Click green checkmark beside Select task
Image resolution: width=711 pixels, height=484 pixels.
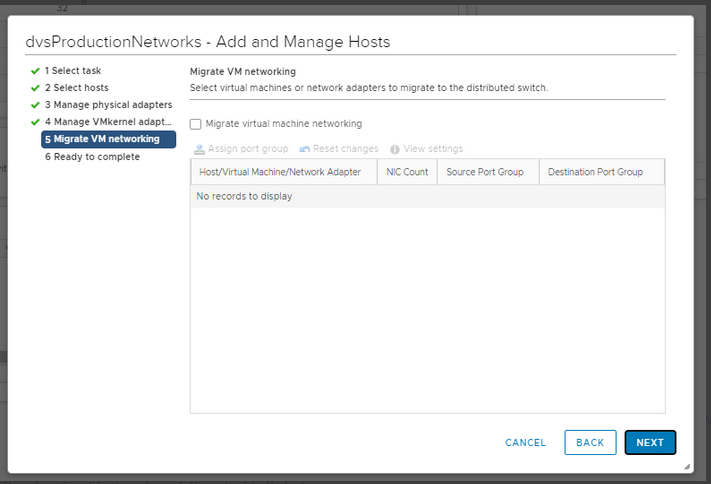tap(35, 71)
